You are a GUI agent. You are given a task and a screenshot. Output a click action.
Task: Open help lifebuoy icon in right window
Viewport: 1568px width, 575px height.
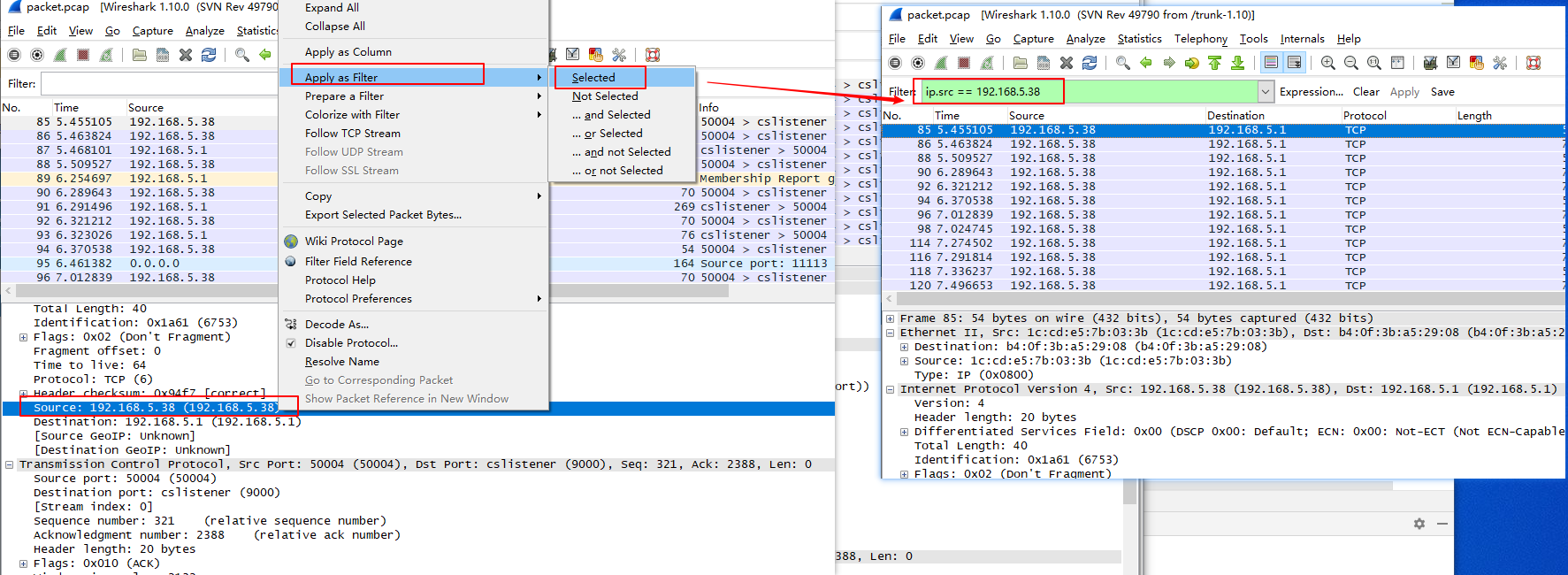pos(1534,63)
